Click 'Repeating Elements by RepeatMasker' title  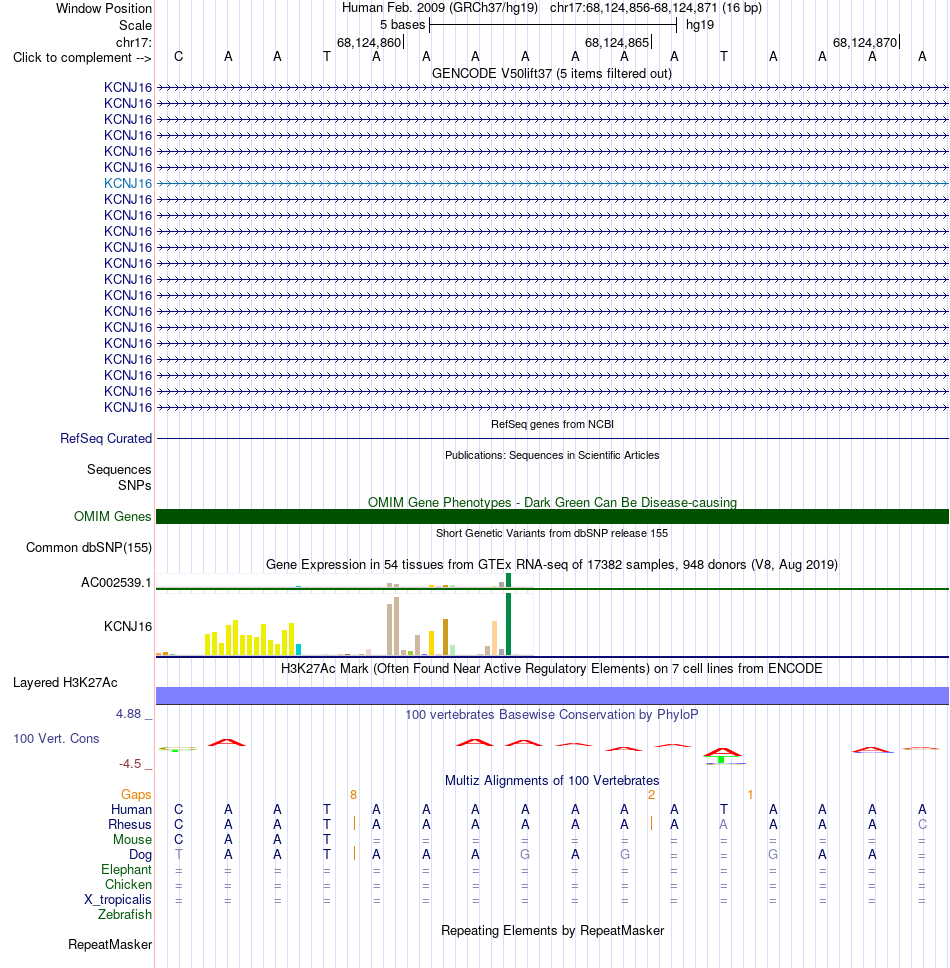coord(552,930)
